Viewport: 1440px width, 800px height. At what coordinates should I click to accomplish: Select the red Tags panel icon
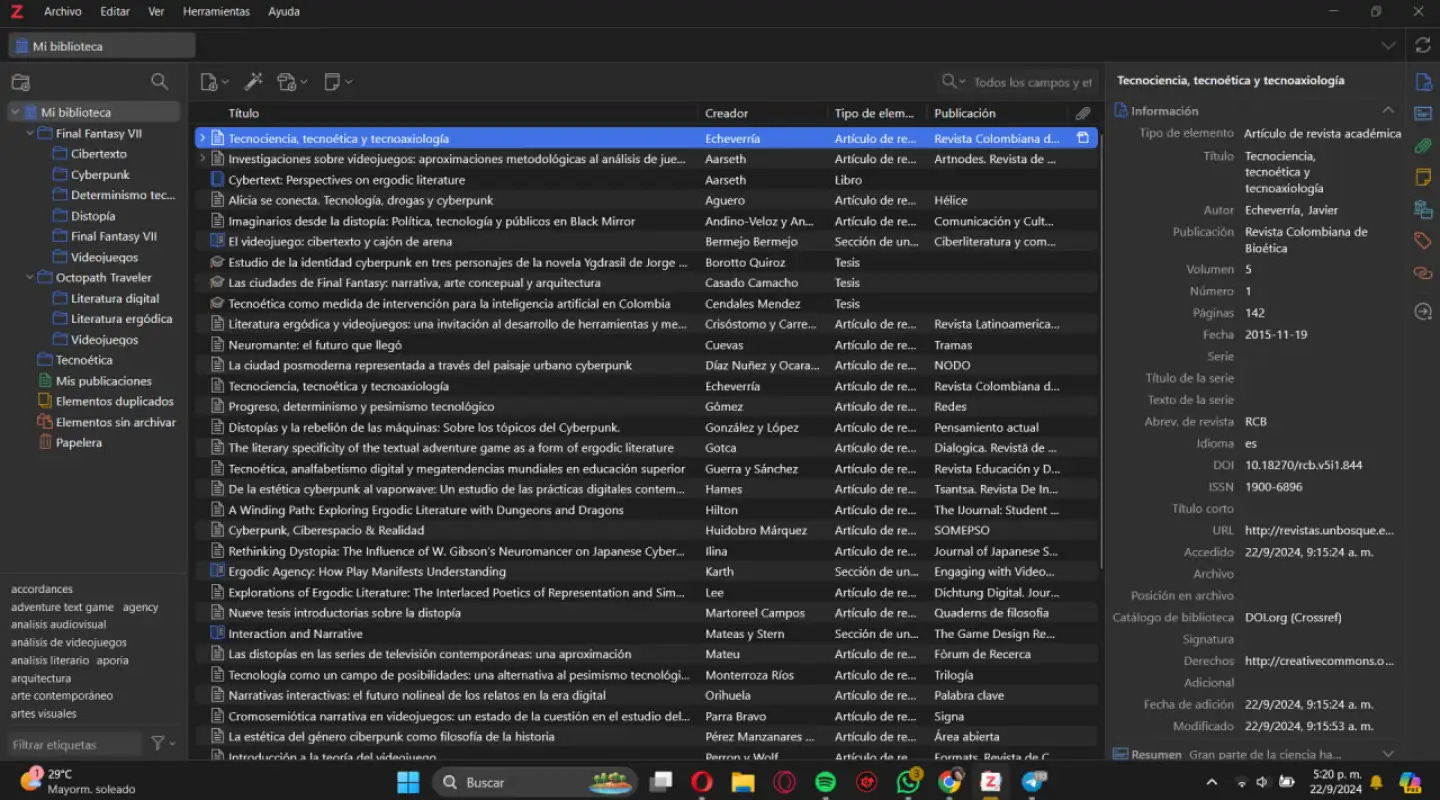(1423, 240)
